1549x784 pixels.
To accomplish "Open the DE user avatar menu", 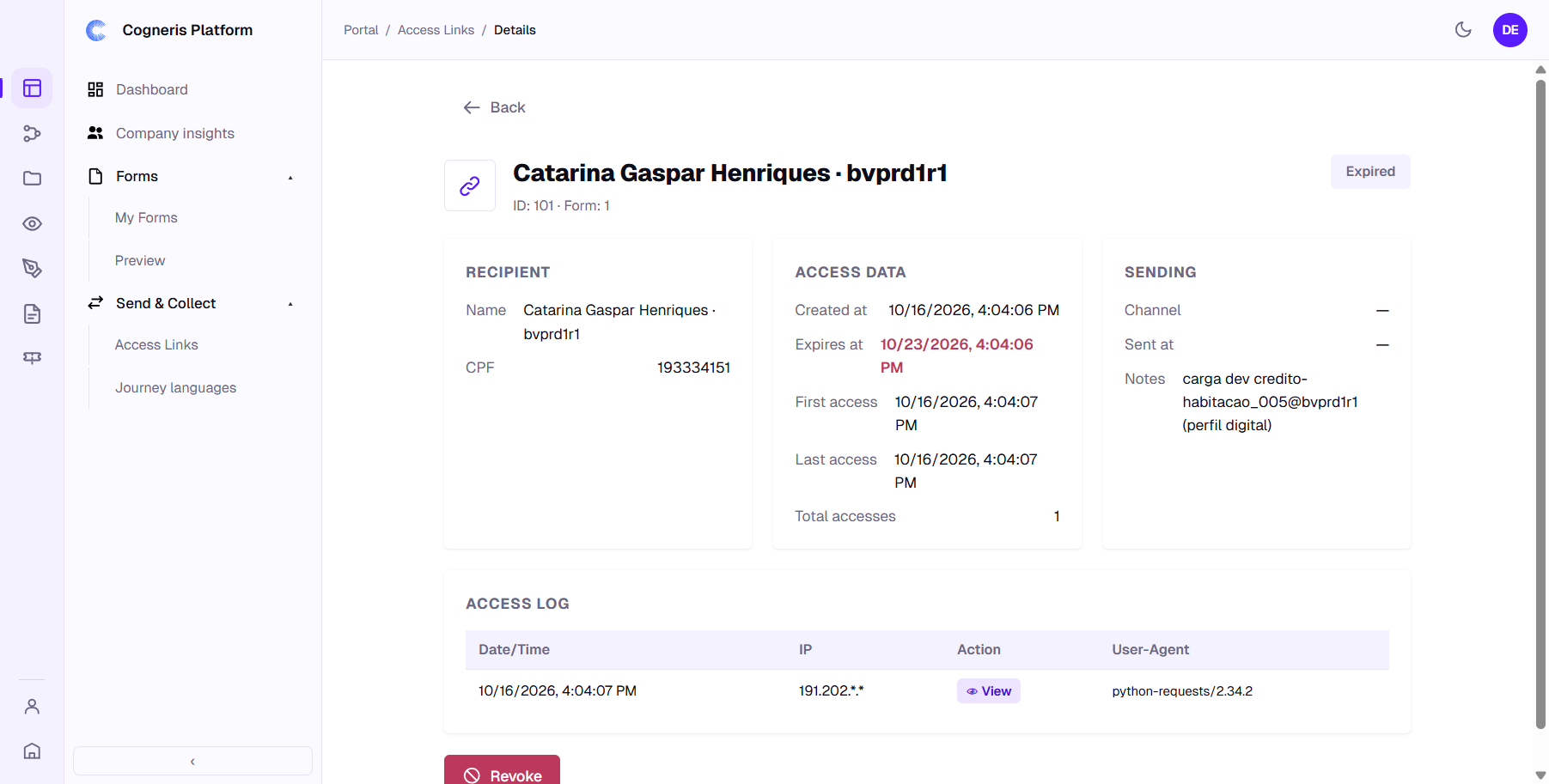I will pyautogui.click(x=1509, y=30).
